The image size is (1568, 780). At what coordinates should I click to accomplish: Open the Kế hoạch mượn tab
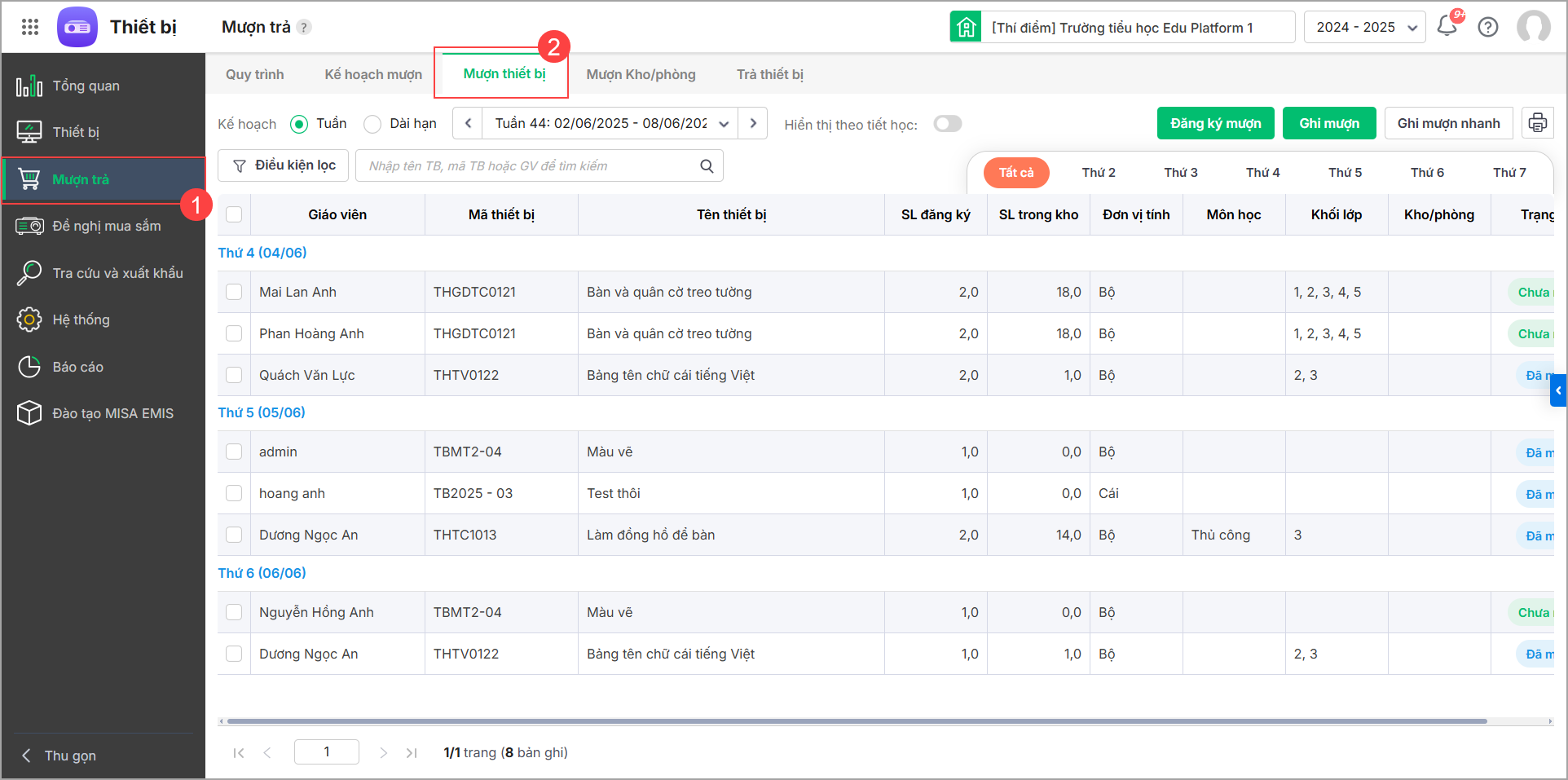[373, 74]
